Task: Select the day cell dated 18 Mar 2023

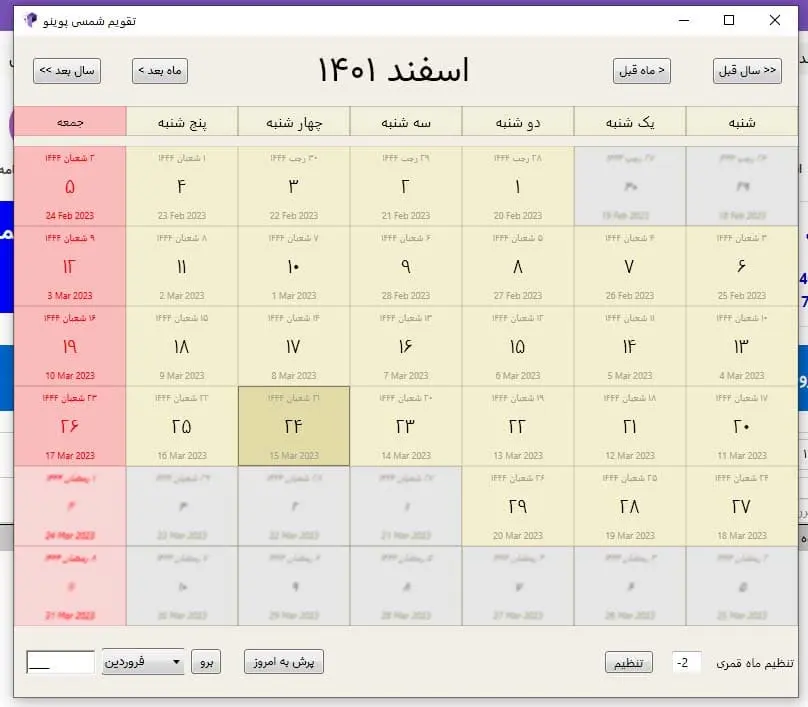Action: tap(742, 506)
